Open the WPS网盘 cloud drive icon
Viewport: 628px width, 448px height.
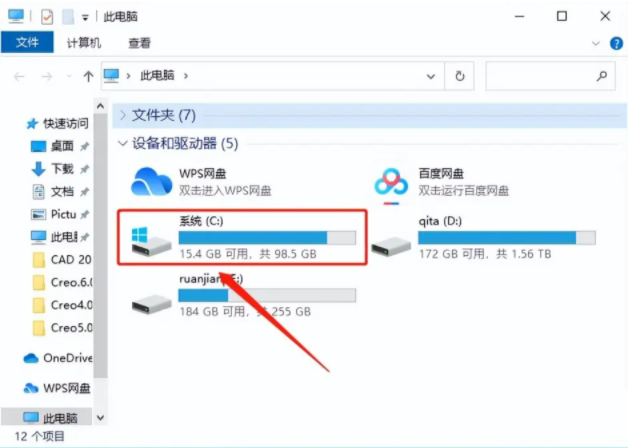[151, 182]
